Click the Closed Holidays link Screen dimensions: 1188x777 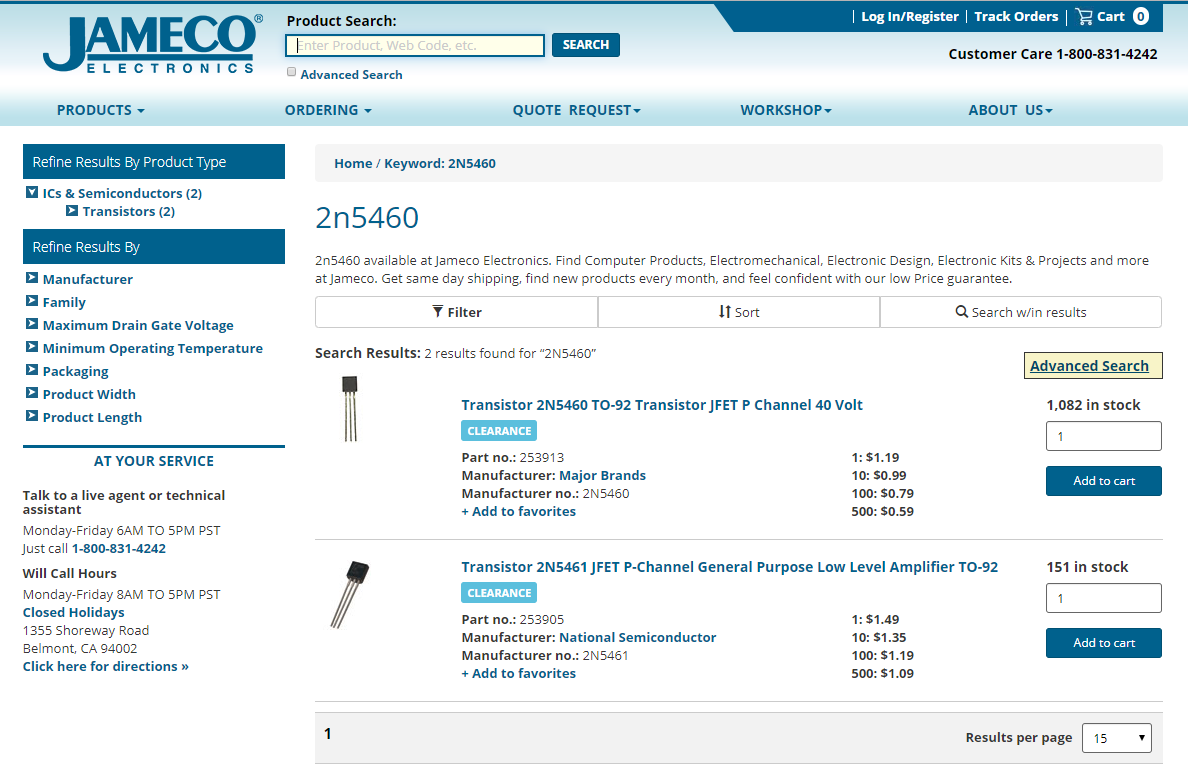coord(73,613)
